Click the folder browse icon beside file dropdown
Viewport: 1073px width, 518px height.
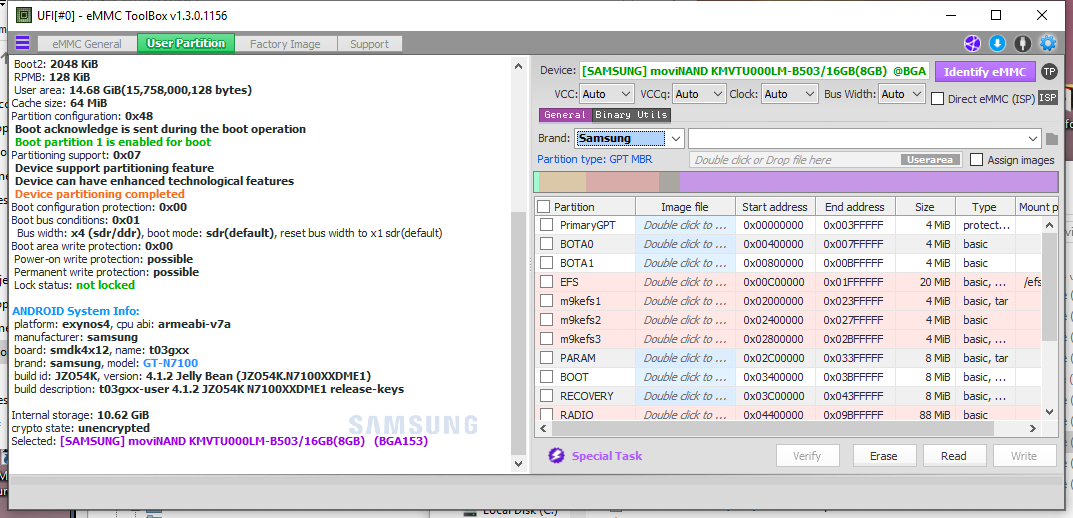1052,139
